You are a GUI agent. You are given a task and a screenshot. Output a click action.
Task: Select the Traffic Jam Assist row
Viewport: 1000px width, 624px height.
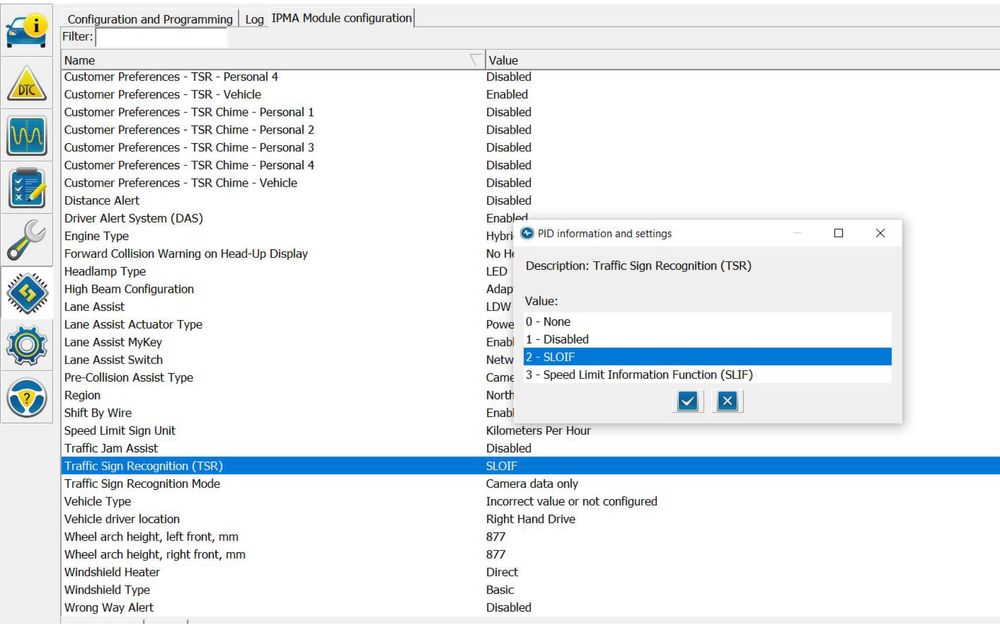pyautogui.click(x=111, y=448)
